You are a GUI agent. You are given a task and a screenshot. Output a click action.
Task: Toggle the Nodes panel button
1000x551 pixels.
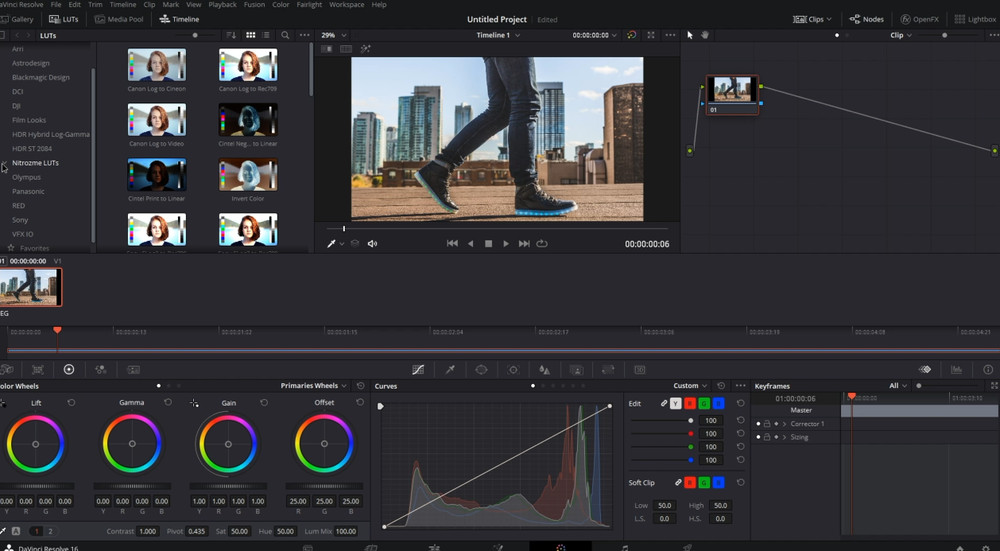[867, 19]
